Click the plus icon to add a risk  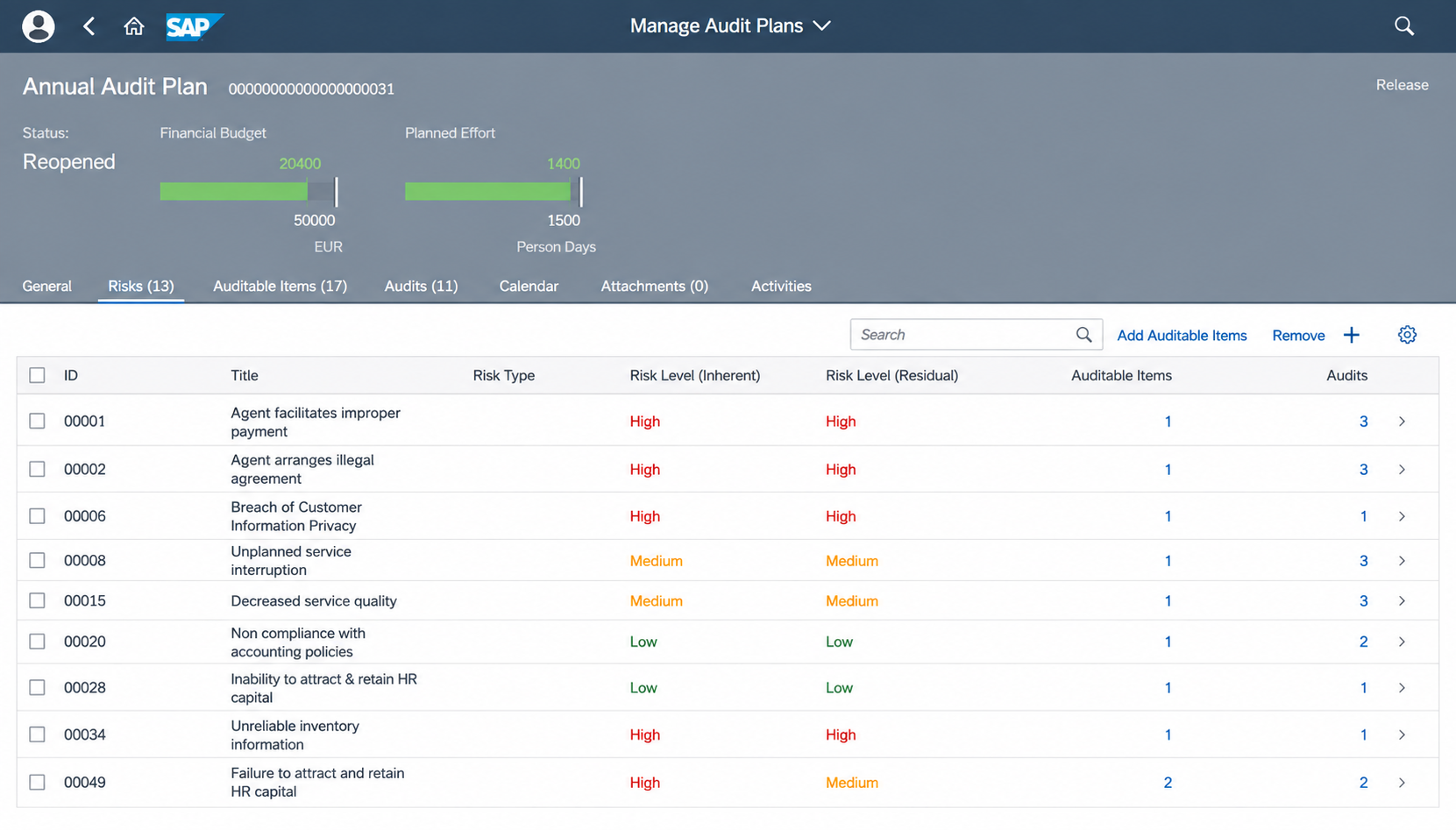(1352, 335)
